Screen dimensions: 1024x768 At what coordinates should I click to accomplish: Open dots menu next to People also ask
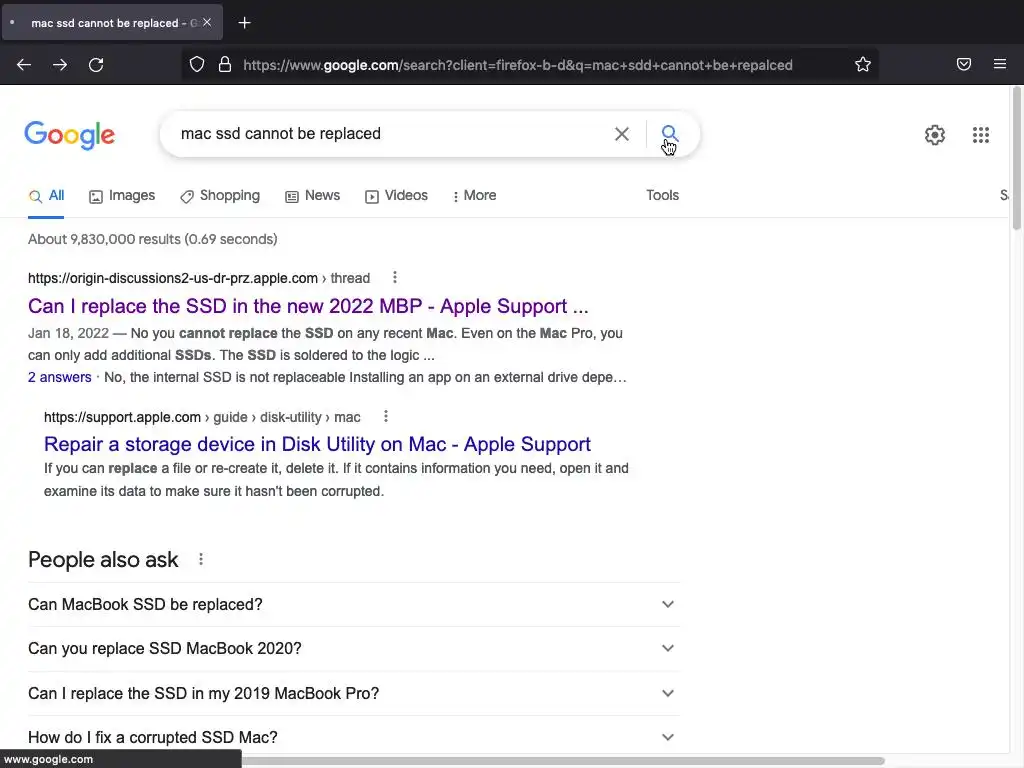tap(201, 559)
